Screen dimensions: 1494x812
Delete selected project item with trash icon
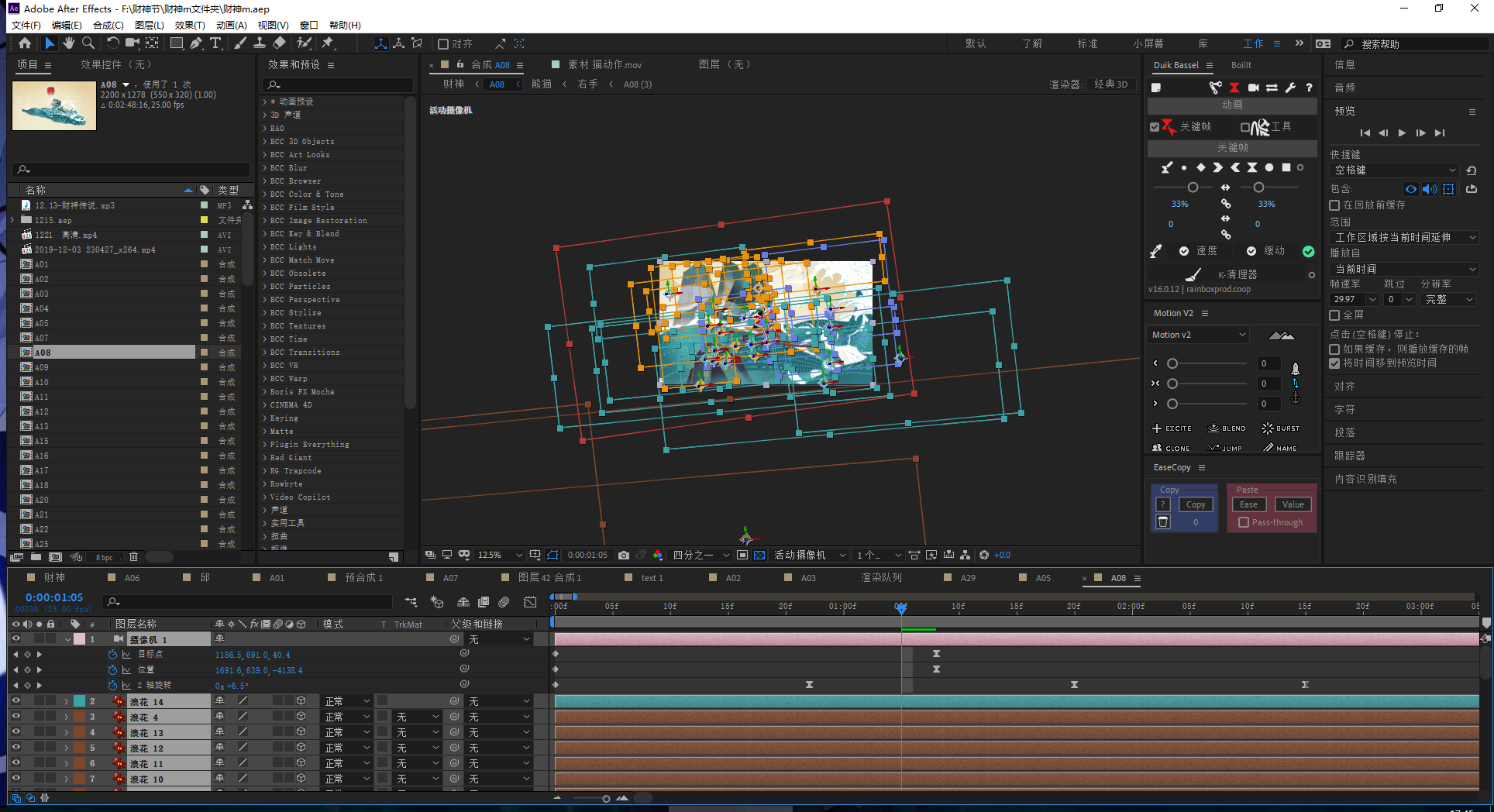click(x=133, y=556)
